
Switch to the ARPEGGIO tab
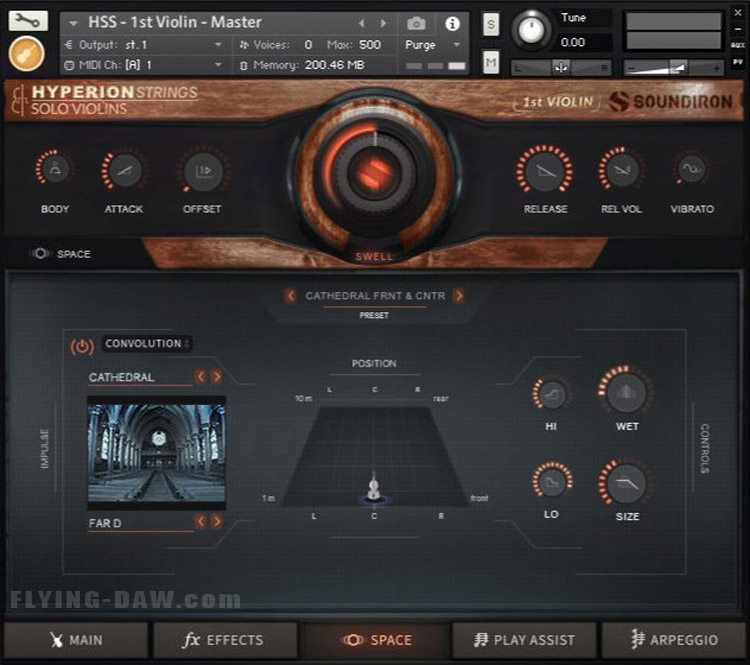click(x=673, y=640)
